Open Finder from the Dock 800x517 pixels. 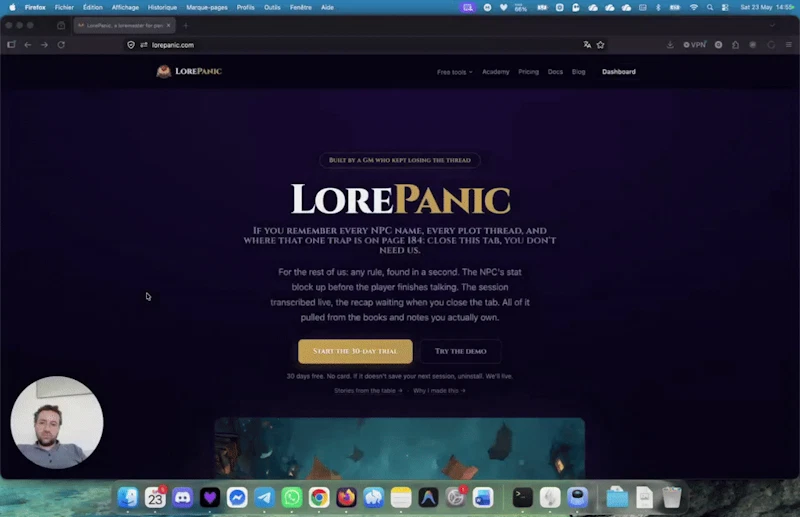click(128, 497)
